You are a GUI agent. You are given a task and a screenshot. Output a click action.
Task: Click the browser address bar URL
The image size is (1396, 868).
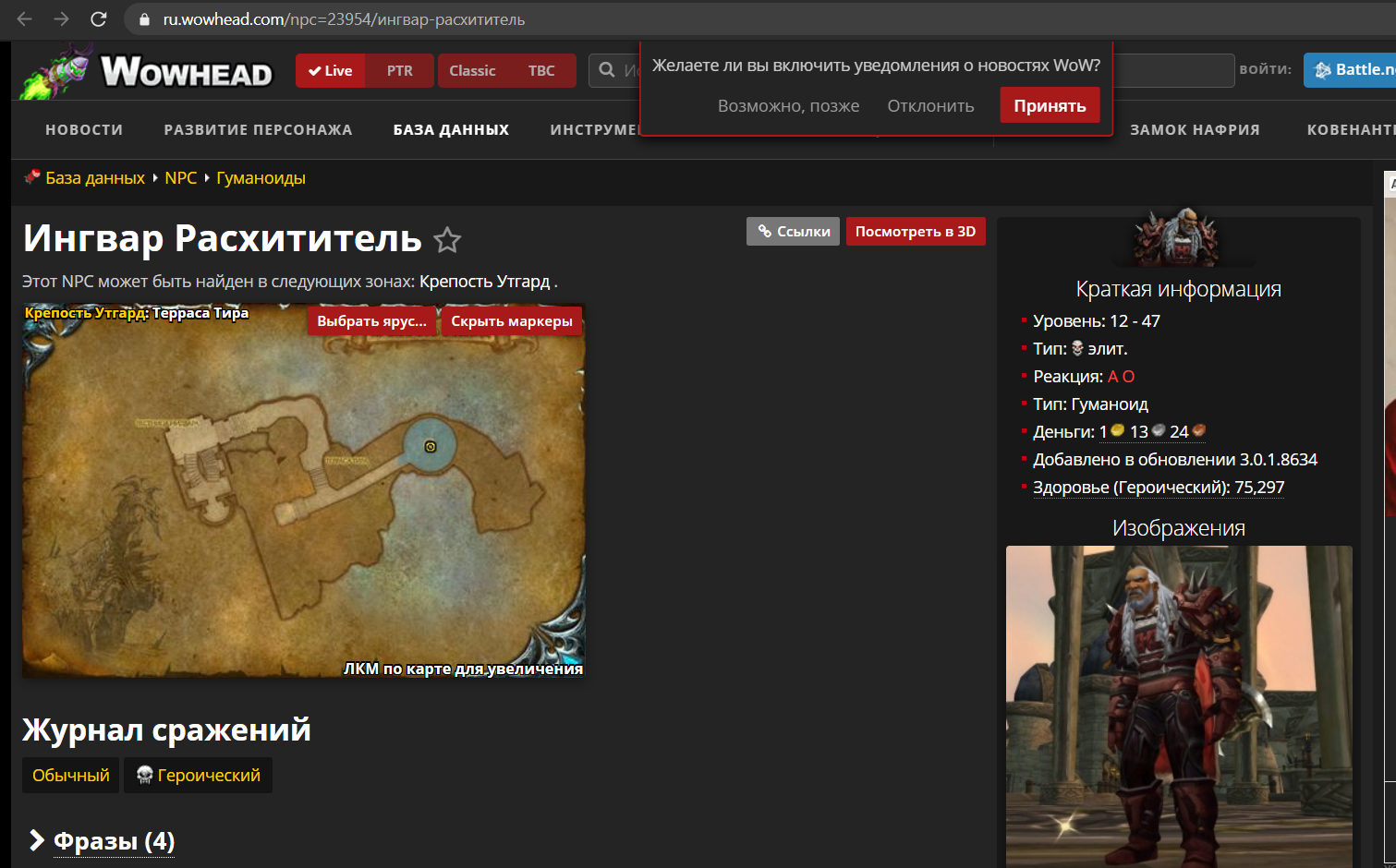pyautogui.click(x=344, y=19)
